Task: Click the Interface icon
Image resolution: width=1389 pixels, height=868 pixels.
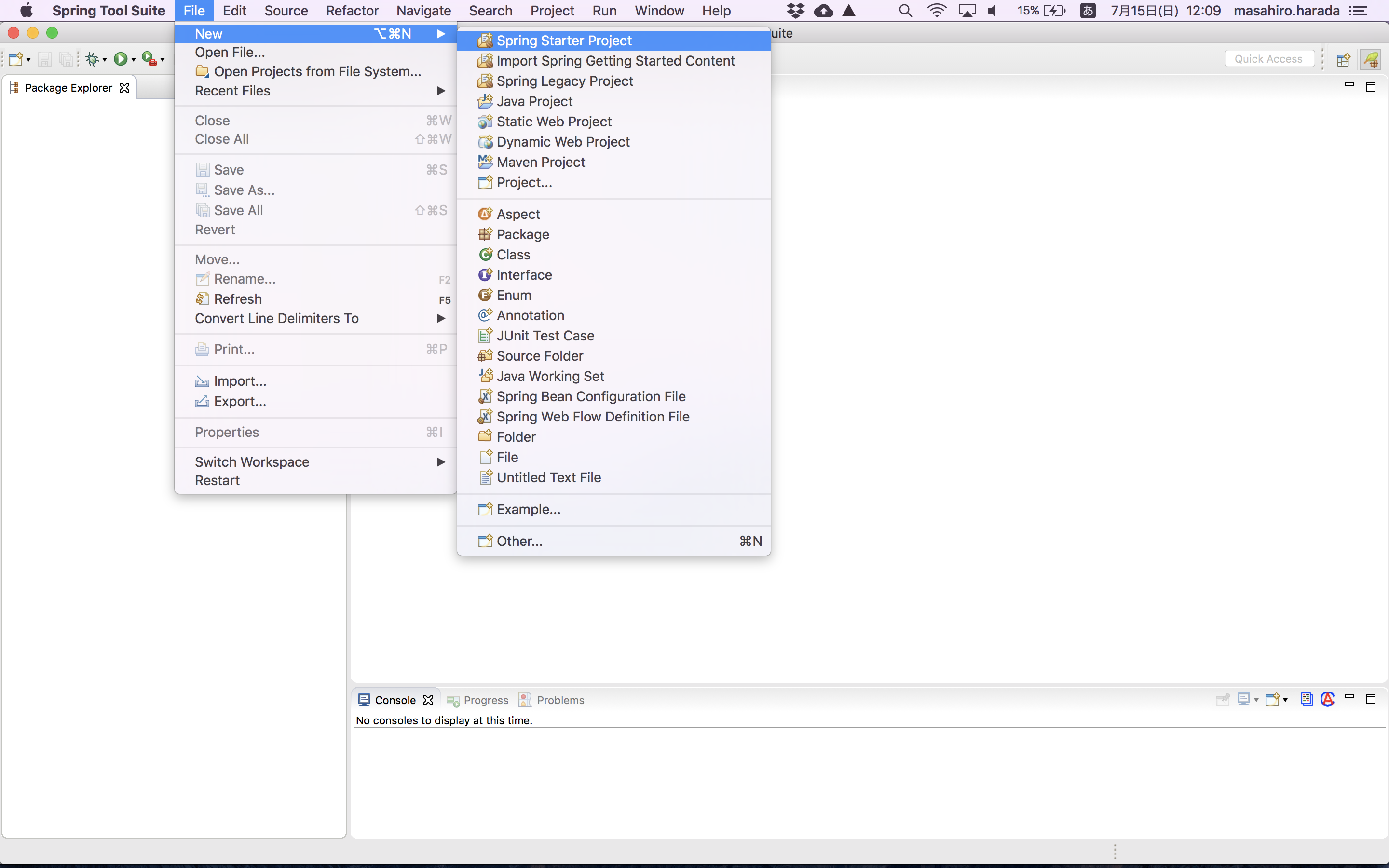Action: pos(485,275)
